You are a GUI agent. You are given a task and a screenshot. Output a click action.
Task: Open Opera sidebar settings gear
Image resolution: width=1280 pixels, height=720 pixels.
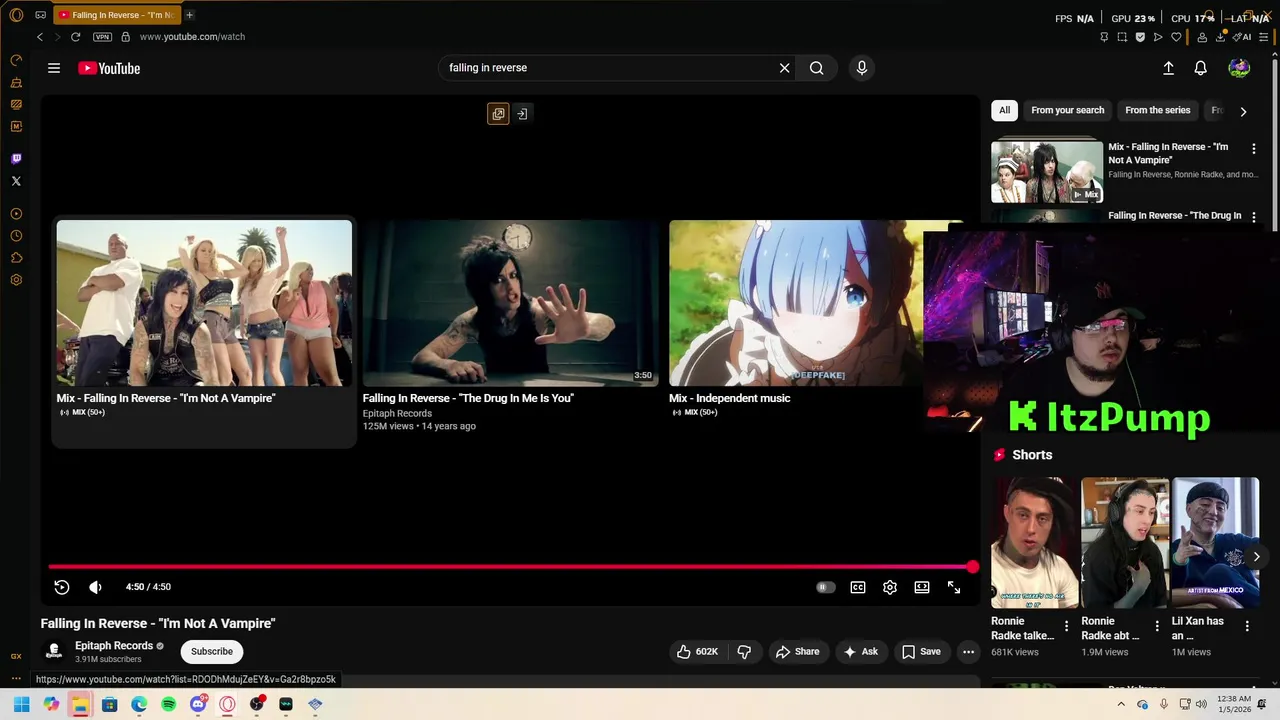tap(16, 280)
